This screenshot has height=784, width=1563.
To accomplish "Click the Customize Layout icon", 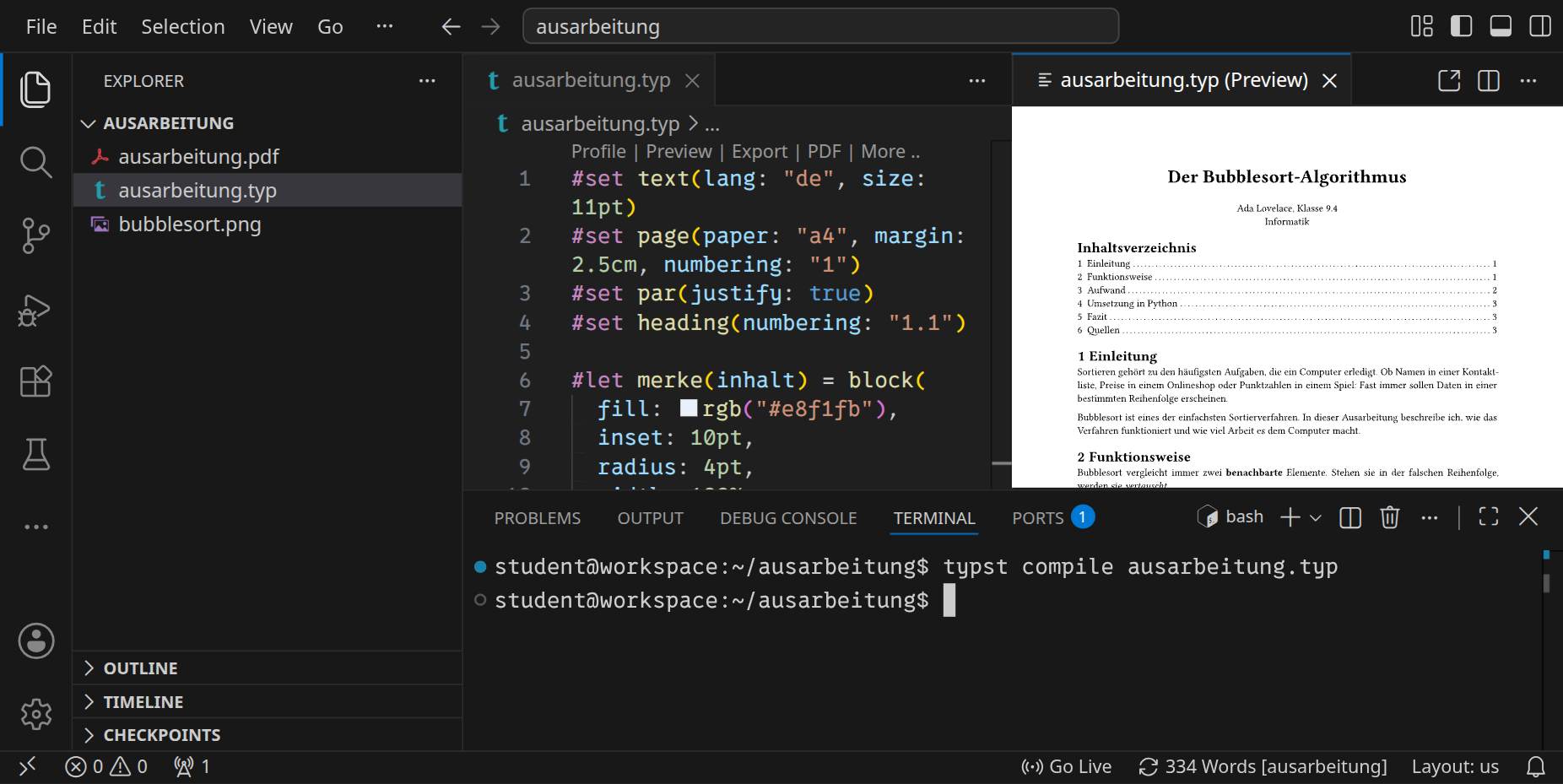I will point(1422,26).
